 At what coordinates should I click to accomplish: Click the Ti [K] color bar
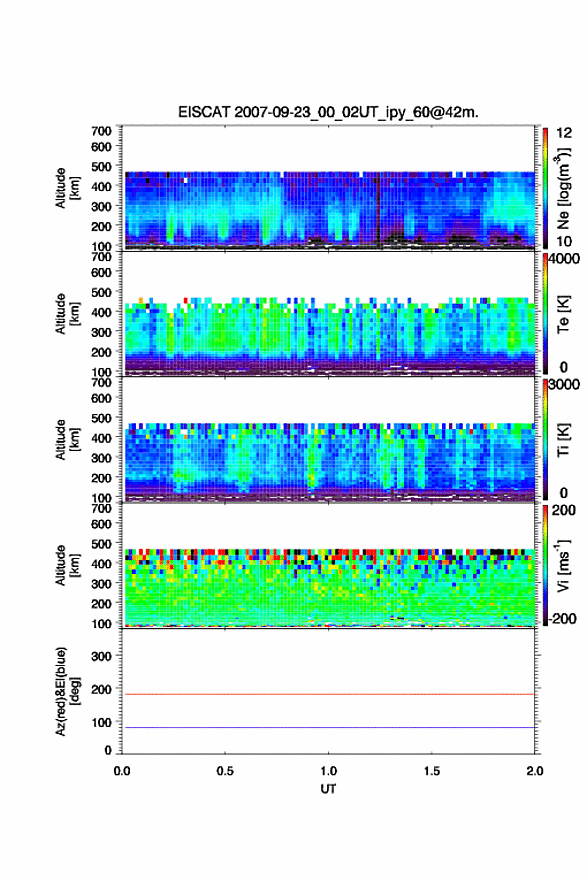pos(545,439)
